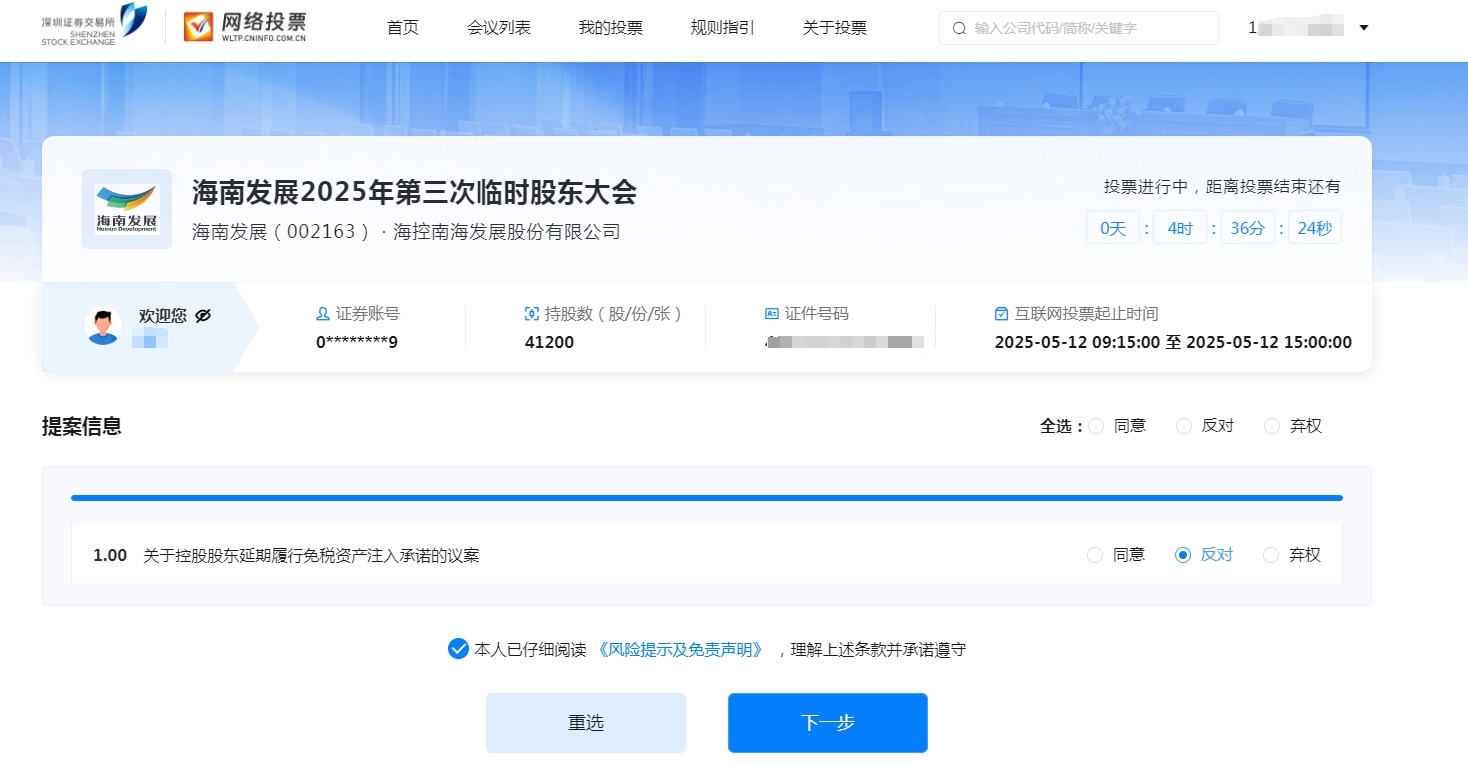The height and width of the screenshot is (765, 1468).
Task: Focus the company code search field
Action: [x=1078, y=28]
